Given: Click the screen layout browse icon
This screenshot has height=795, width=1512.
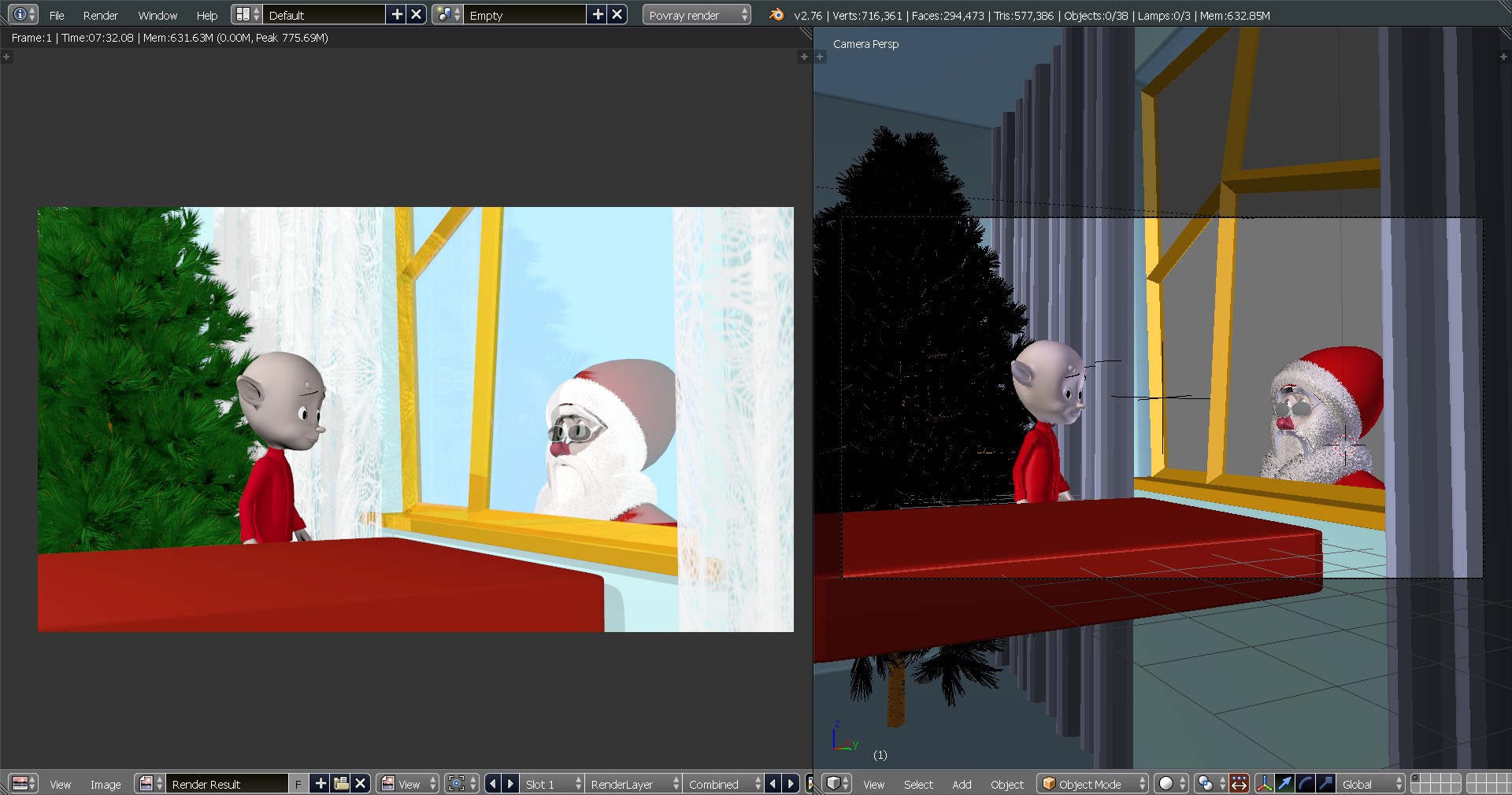Looking at the screenshot, I should click(x=246, y=14).
